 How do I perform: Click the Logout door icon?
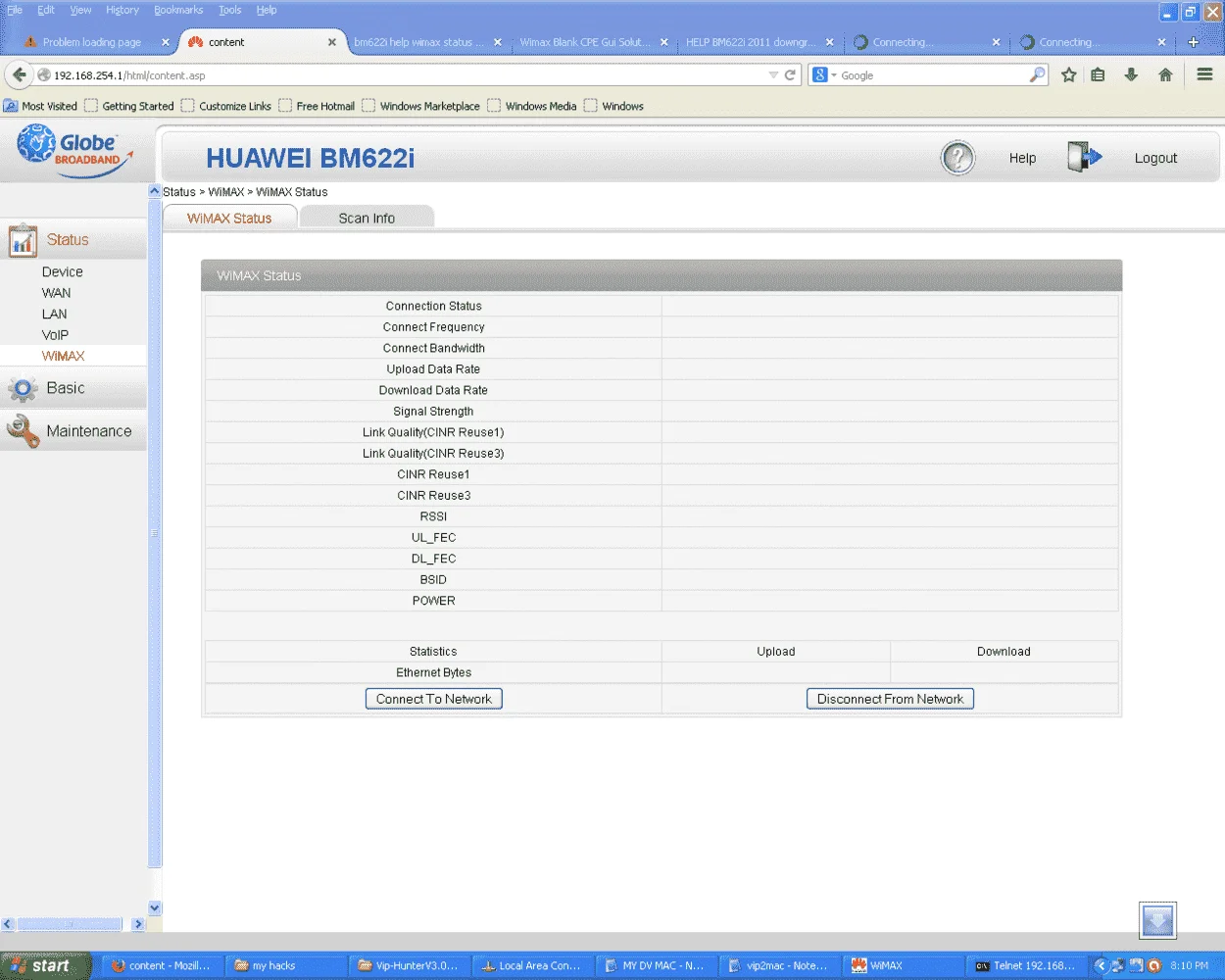[1084, 157]
